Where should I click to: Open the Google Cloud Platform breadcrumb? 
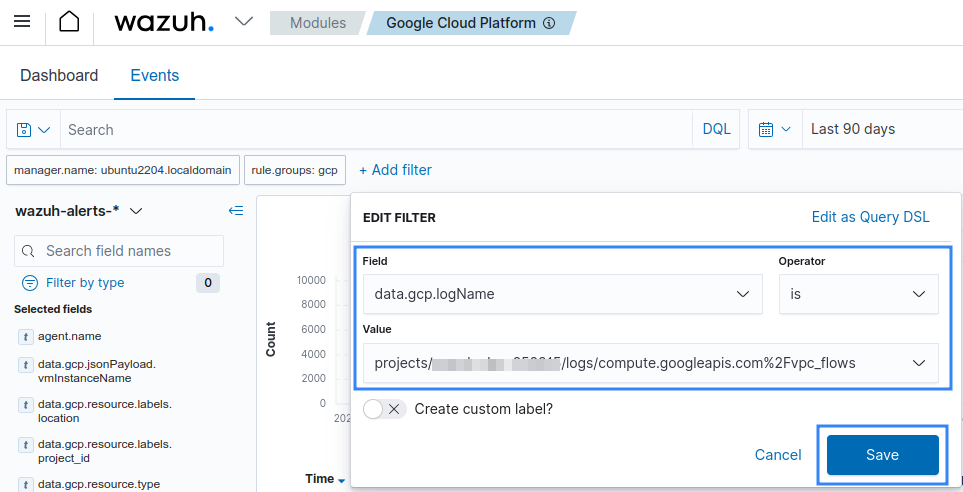click(x=461, y=23)
